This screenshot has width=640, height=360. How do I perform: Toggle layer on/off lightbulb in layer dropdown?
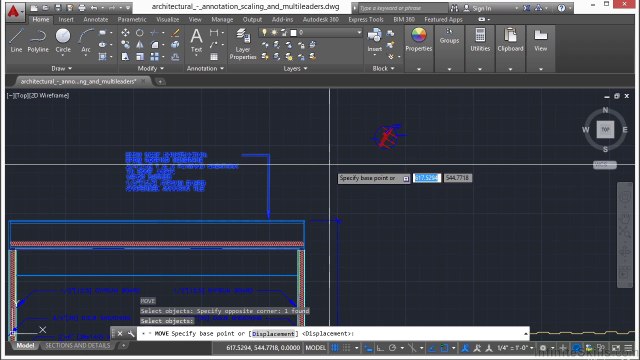pyautogui.click(x=264, y=32)
